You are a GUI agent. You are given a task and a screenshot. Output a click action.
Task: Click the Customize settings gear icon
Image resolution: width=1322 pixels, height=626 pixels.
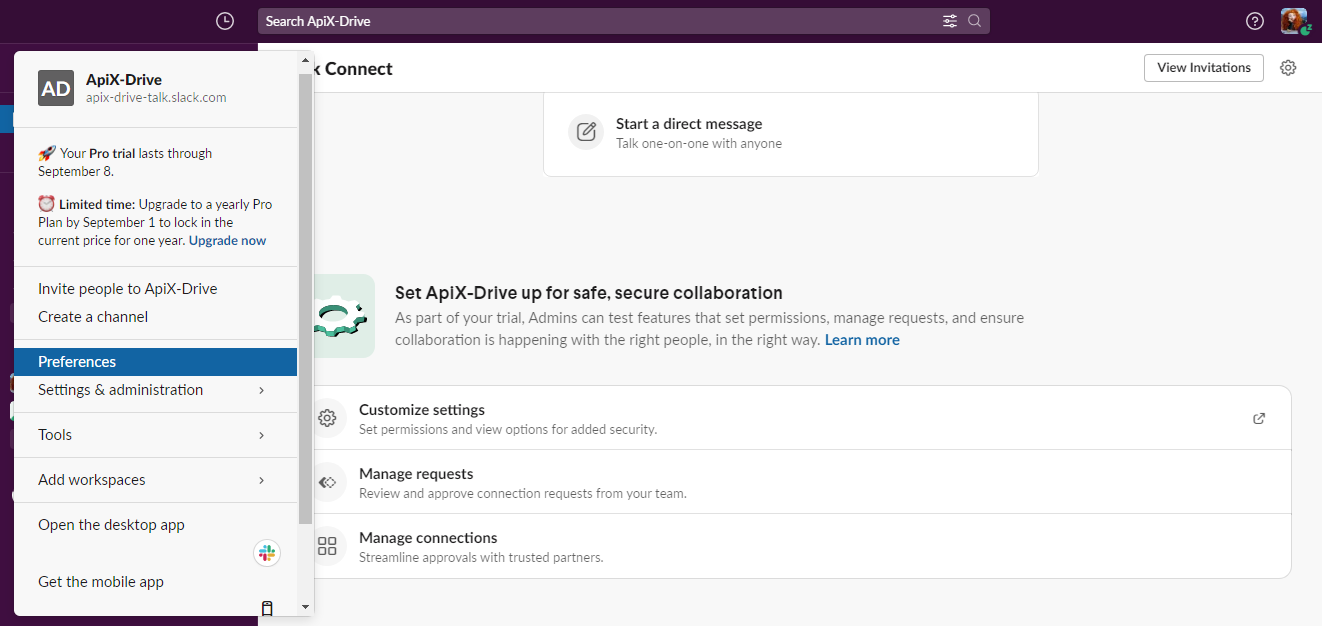coord(327,418)
